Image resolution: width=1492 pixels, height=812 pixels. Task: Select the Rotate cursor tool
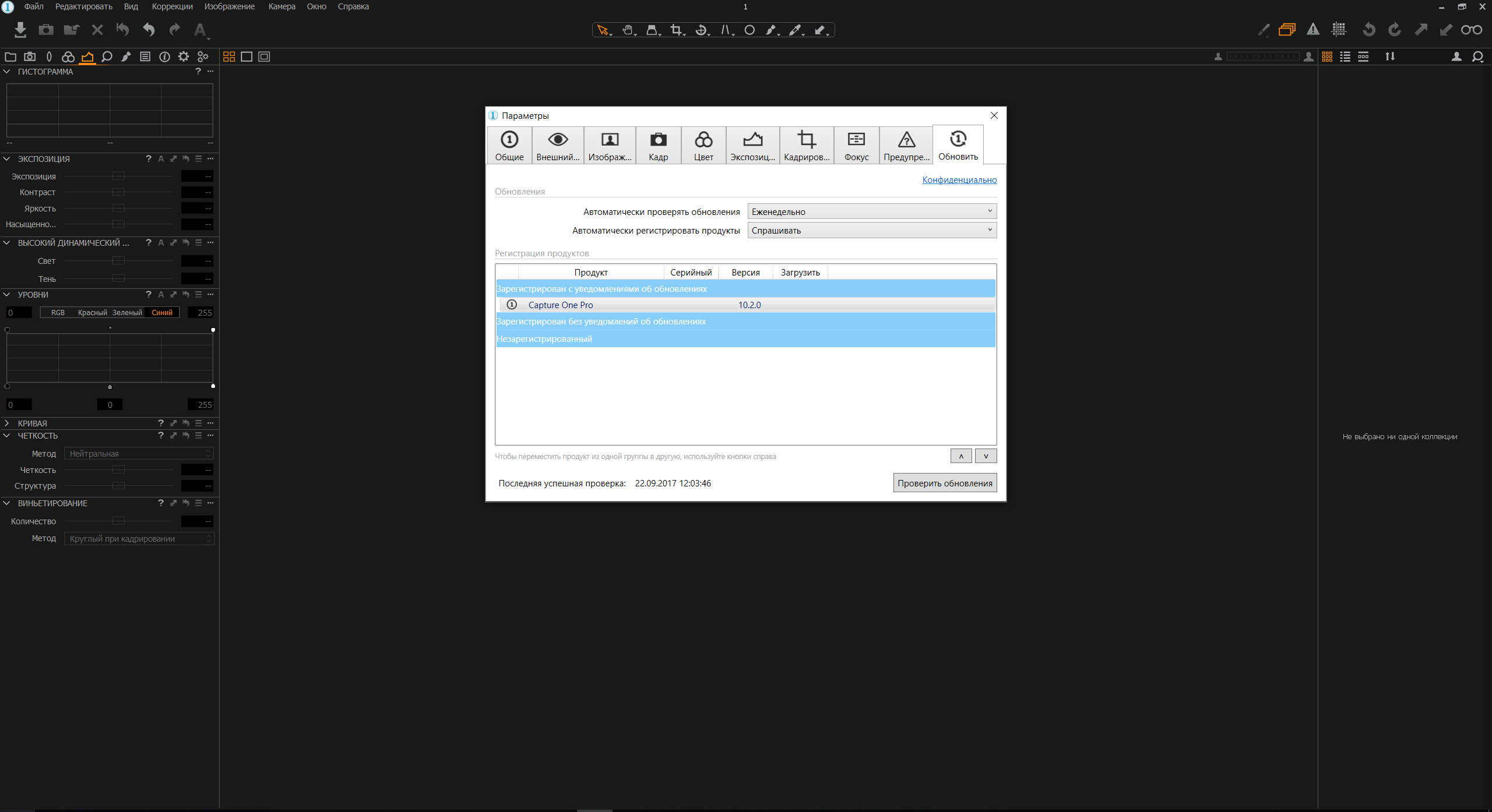(x=702, y=30)
